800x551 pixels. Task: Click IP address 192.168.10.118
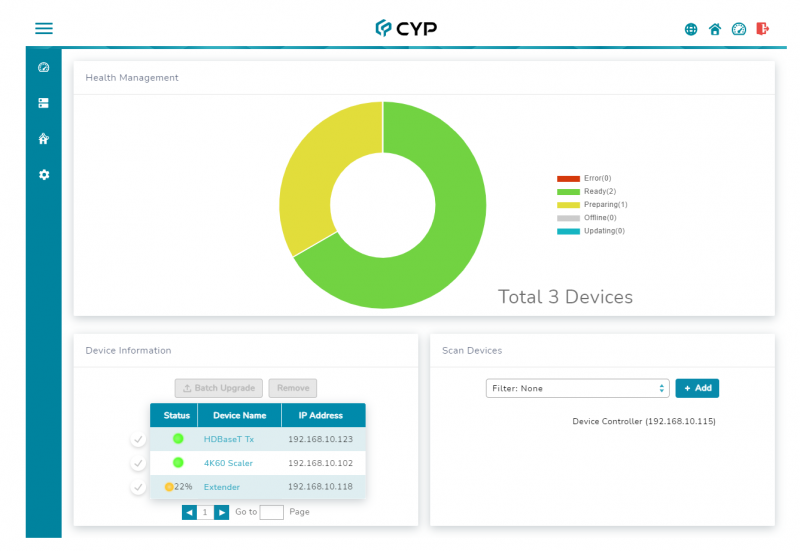point(320,487)
